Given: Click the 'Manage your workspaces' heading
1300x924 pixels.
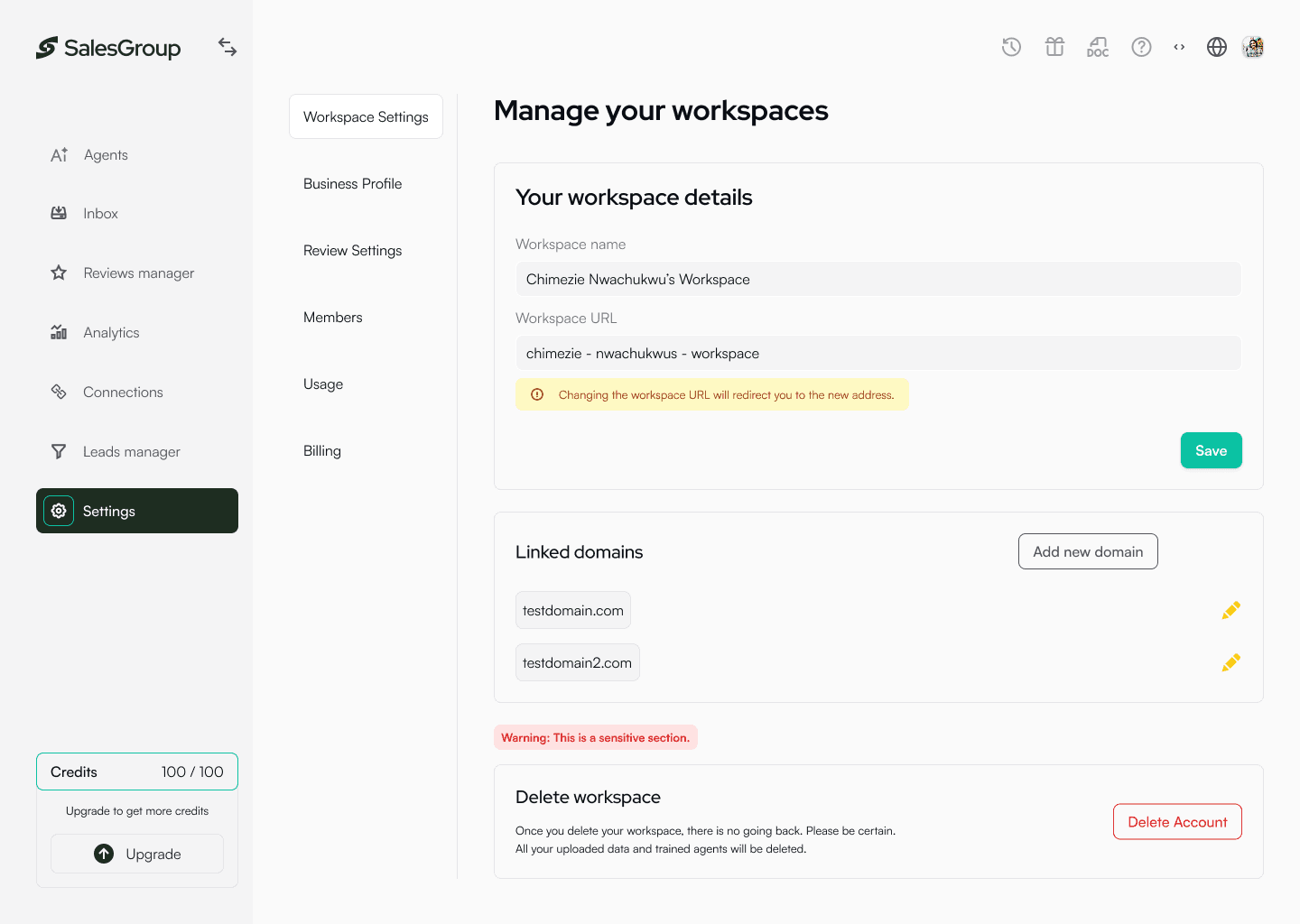Looking at the screenshot, I should click(x=661, y=110).
